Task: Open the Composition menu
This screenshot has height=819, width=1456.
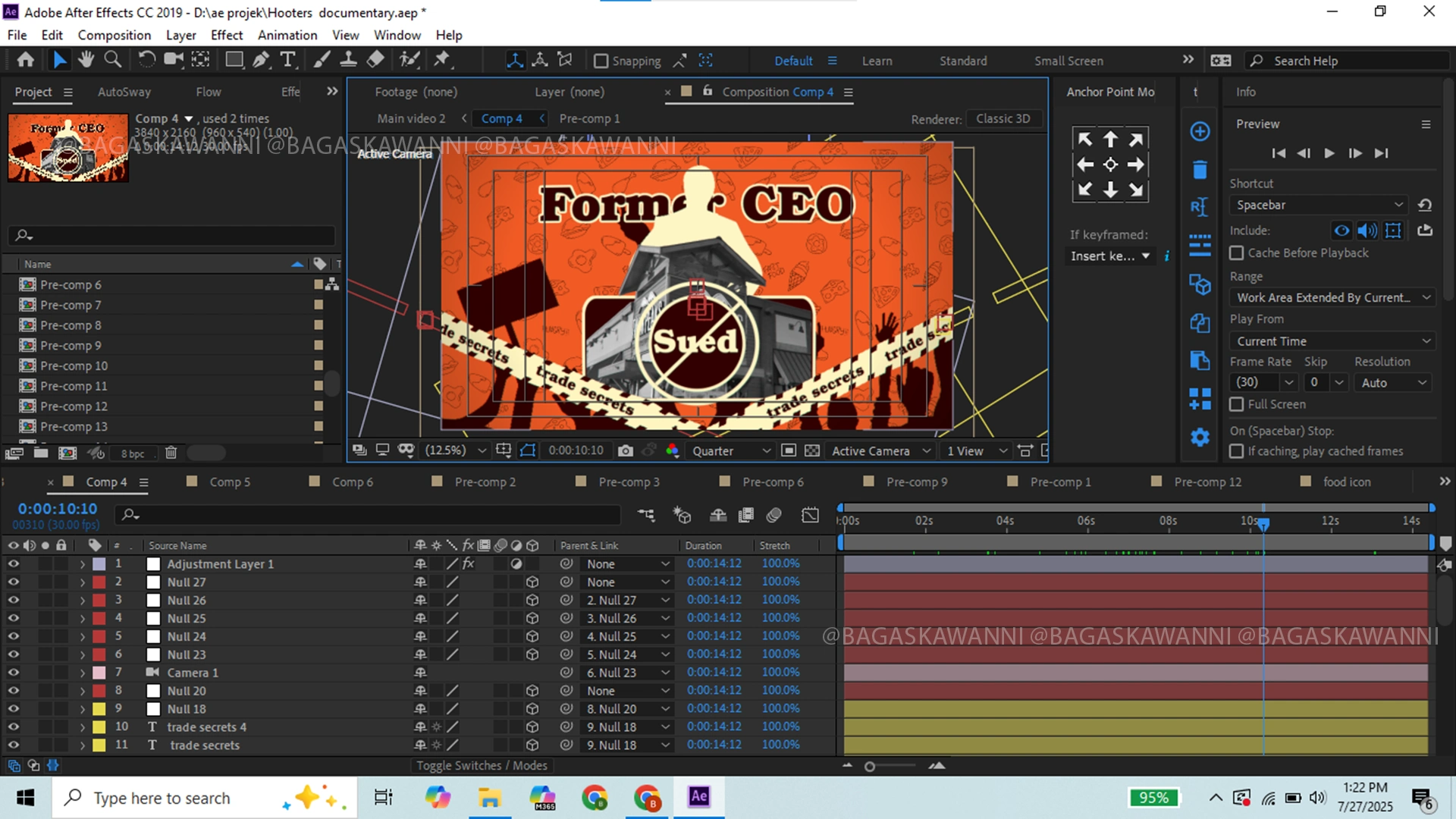Action: 114,35
